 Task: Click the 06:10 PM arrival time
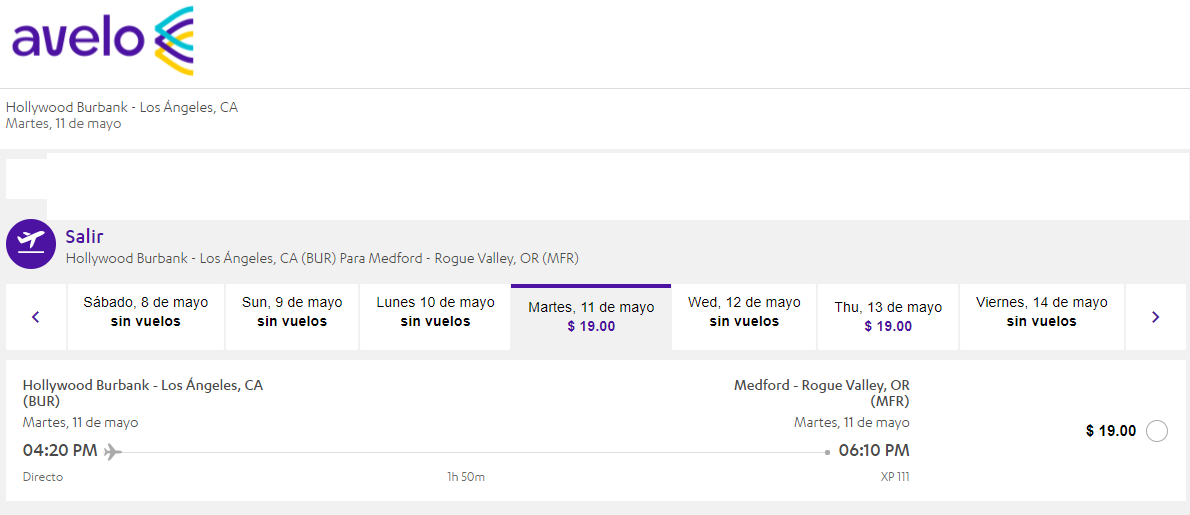[x=873, y=450]
